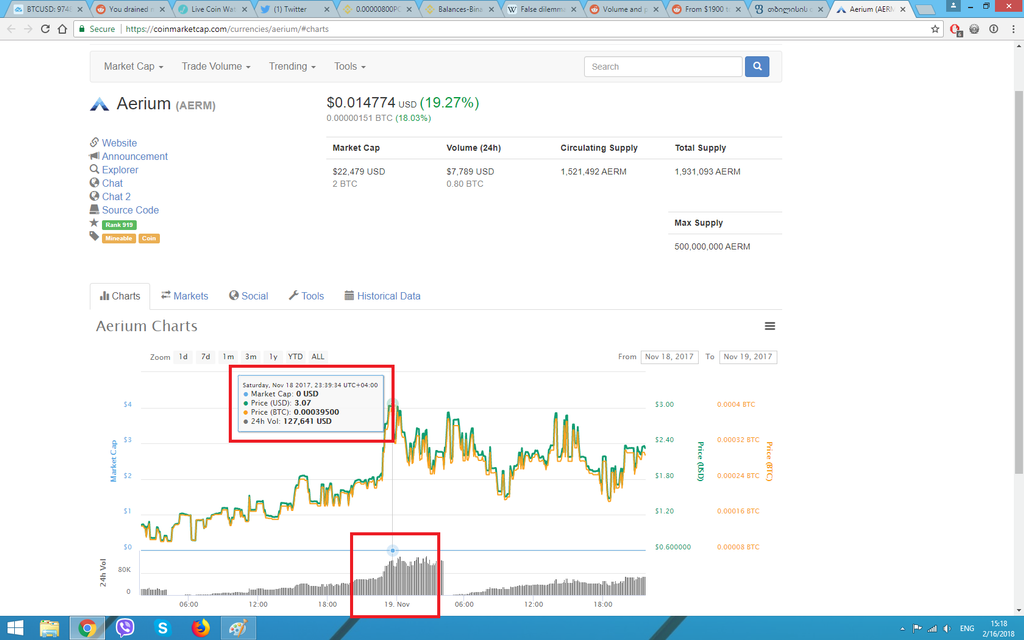The image size is (1024, 640).
Task: Click the volume icon in system tray
Action: click(x=947, y=628)
